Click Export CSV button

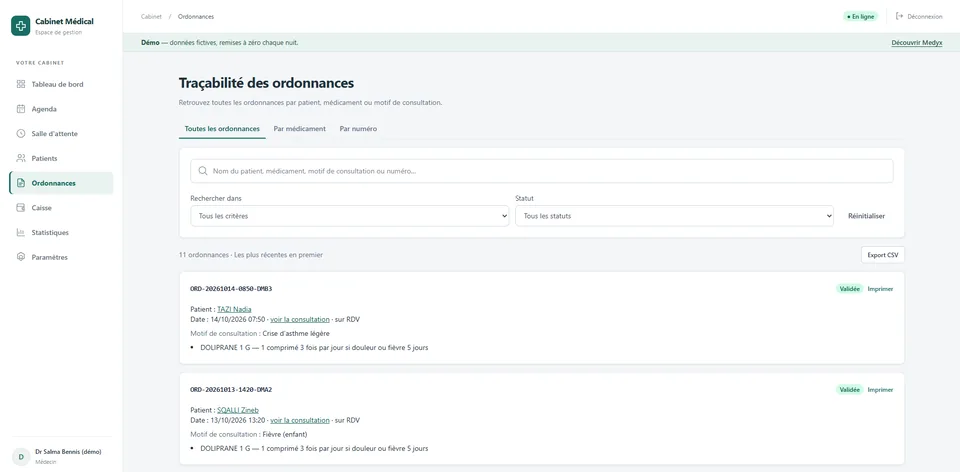click(883, 255)
